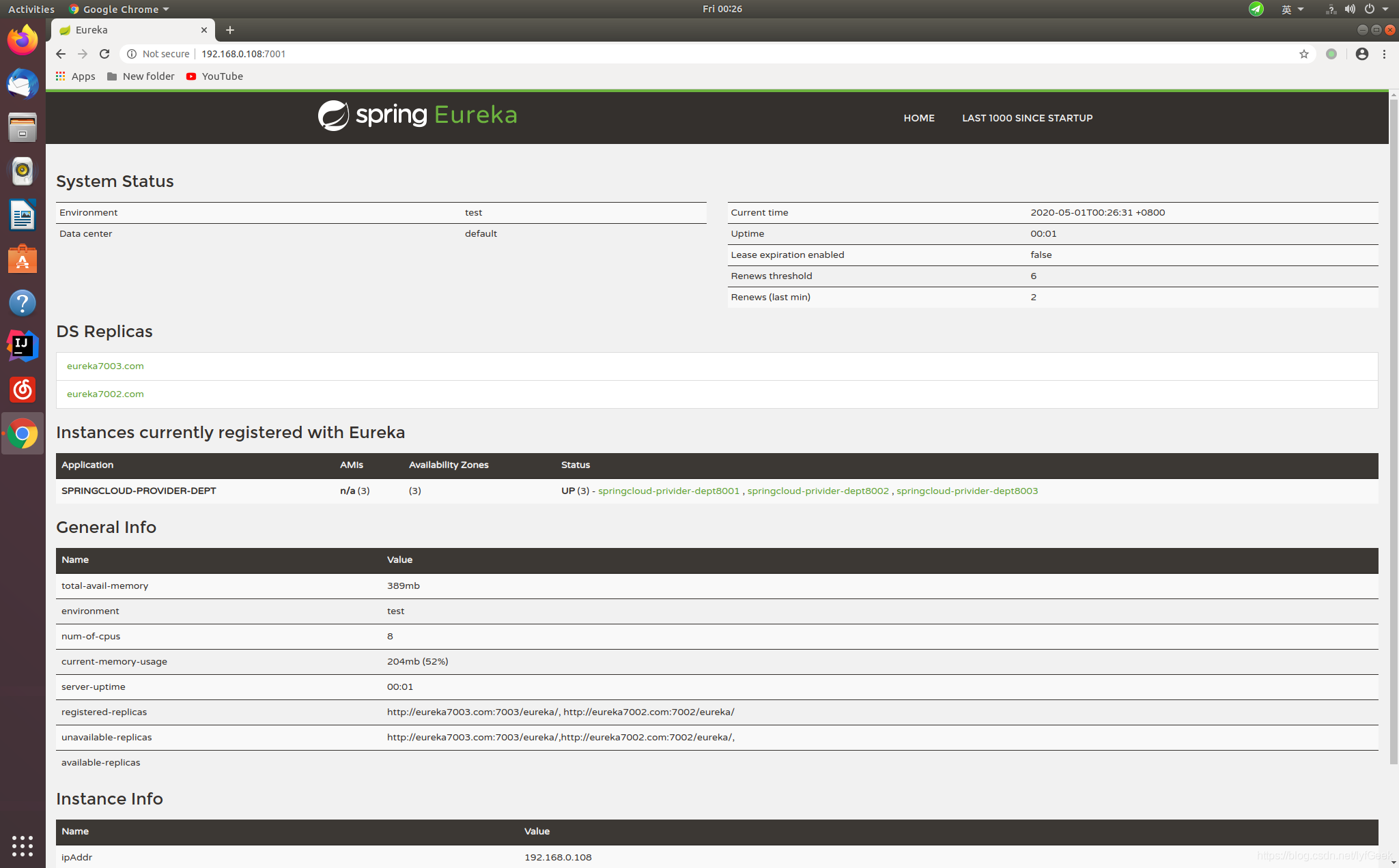Click the Spring Eureka logo

(417, 115)
